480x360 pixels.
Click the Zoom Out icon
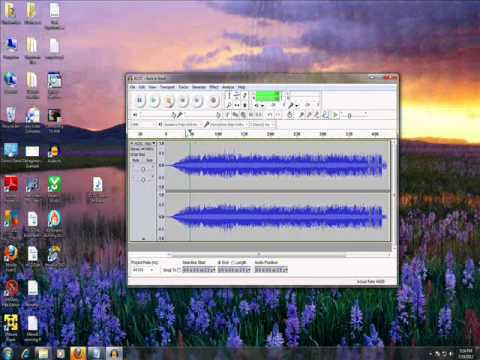coord(309,115)
